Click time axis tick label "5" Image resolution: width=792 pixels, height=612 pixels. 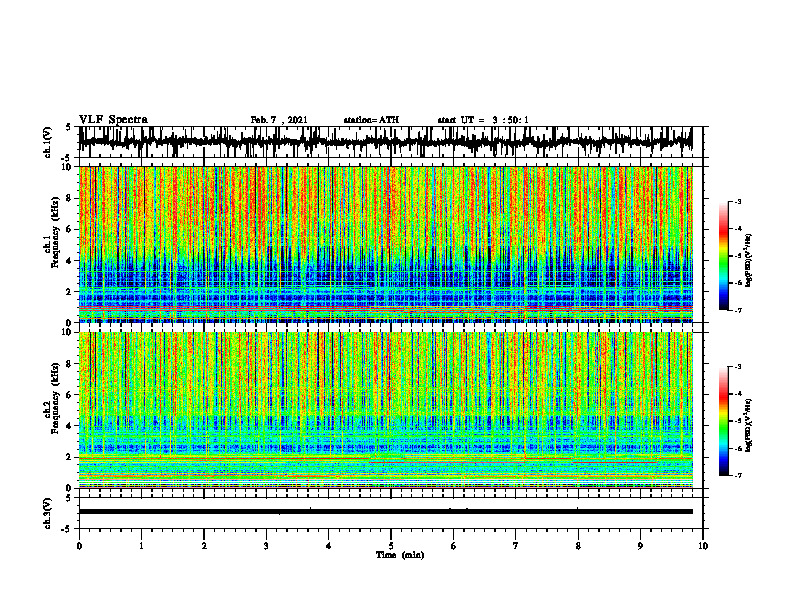click(x=391, y=546)
